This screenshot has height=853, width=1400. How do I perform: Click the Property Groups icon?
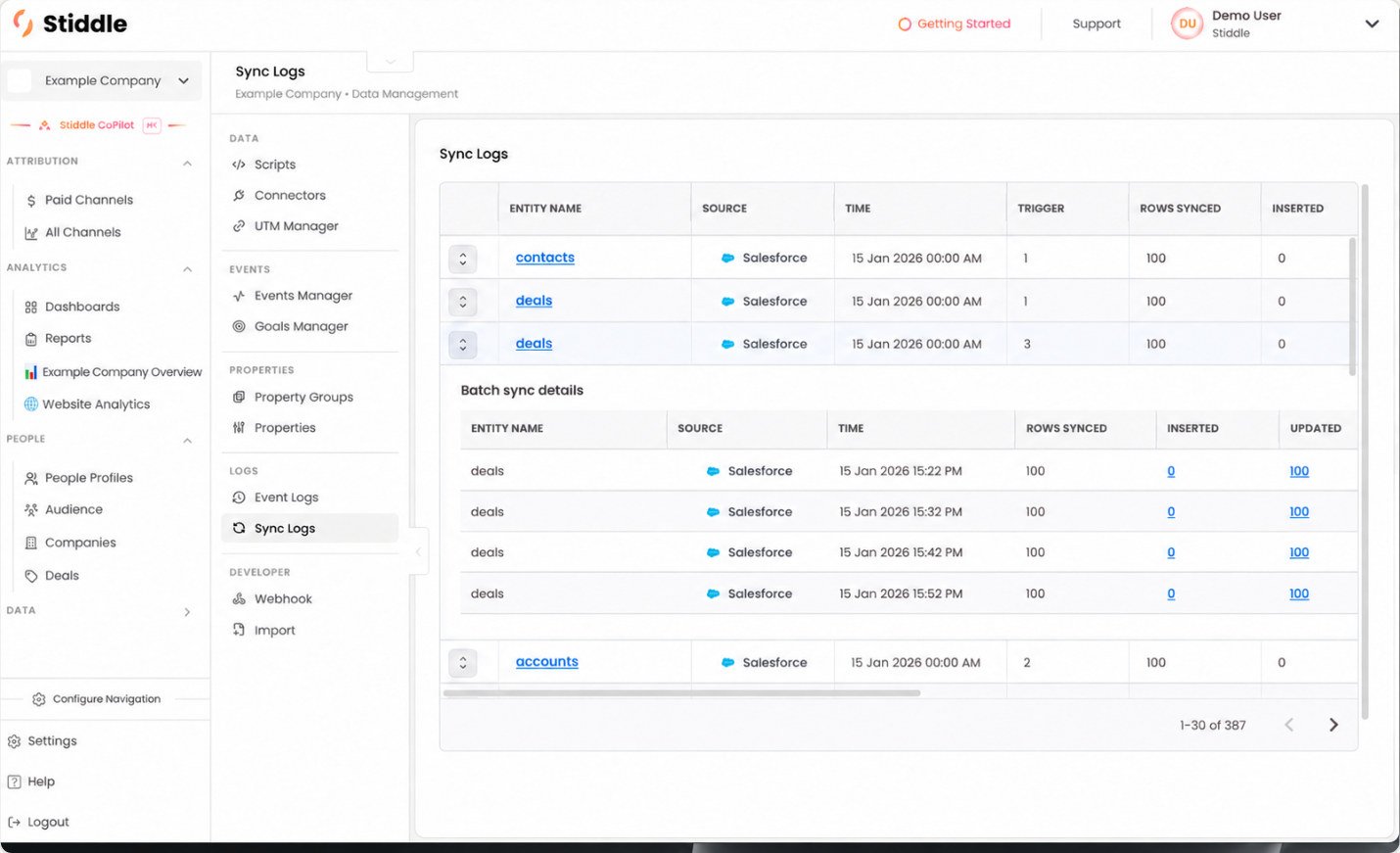pos(239,397)
